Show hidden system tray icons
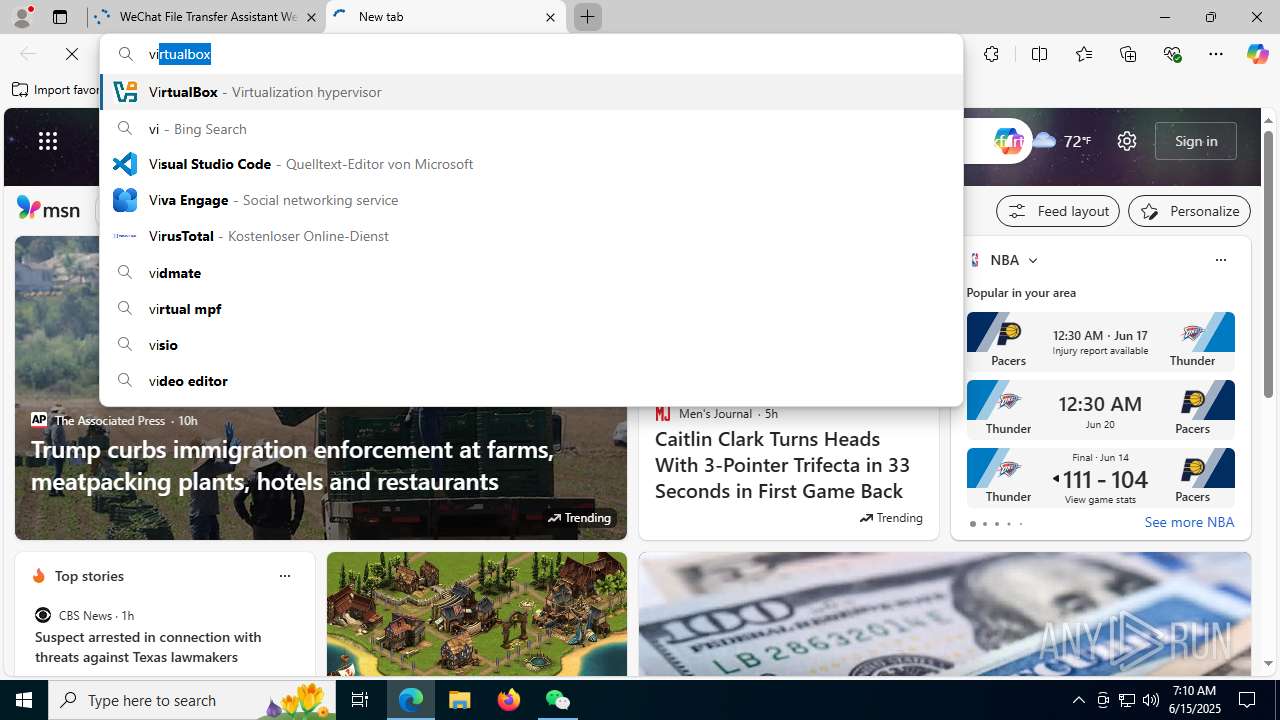1280x720 pixels. (1078, 700)
